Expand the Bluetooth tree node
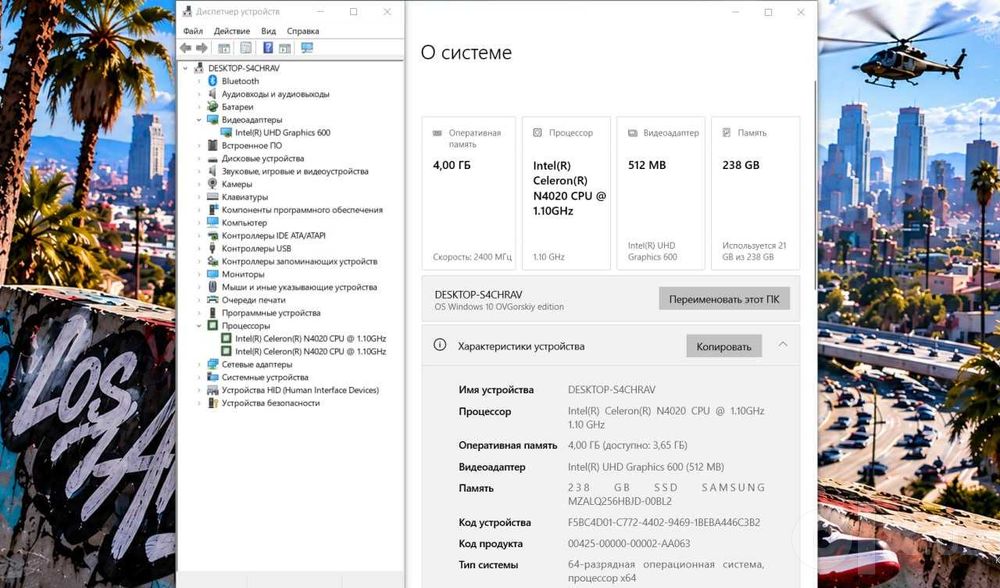This screenshot has height=588, width=1000. 198,81
